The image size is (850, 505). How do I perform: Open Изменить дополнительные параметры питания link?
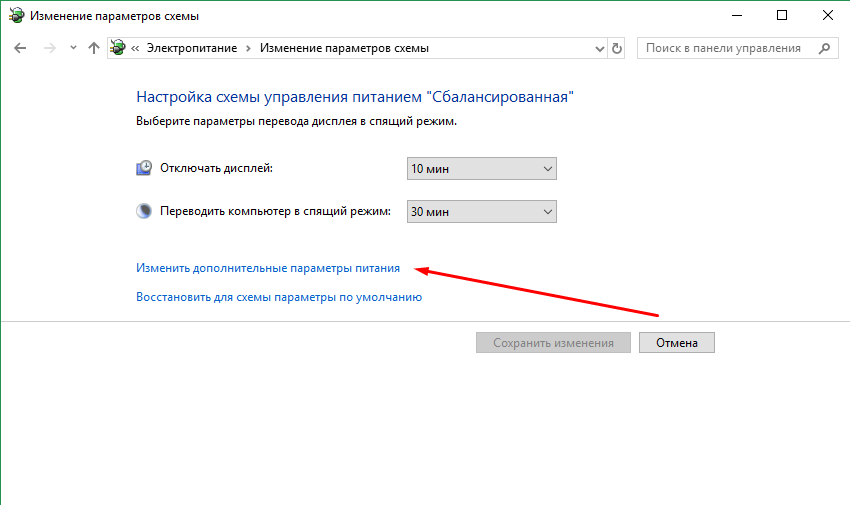(268, 268)
